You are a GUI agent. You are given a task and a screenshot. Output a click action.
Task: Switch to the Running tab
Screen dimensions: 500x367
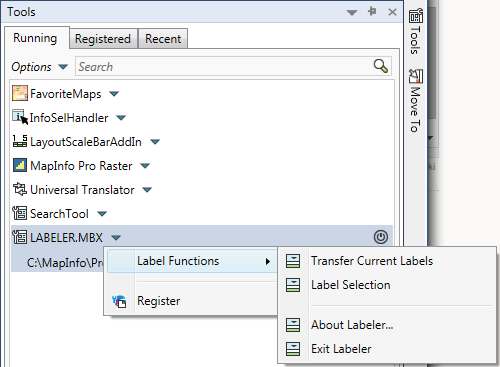(x=35, y=38)
